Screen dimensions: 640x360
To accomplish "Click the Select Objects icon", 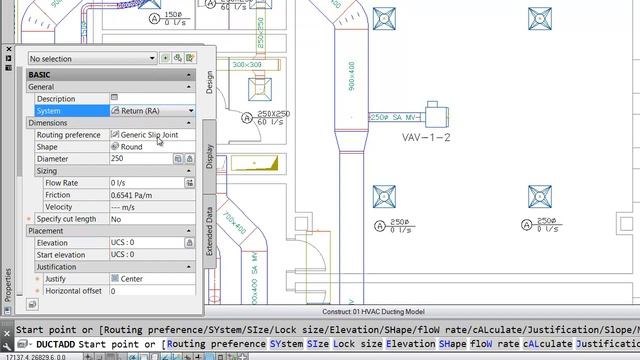I will click(x=178, y=58).
